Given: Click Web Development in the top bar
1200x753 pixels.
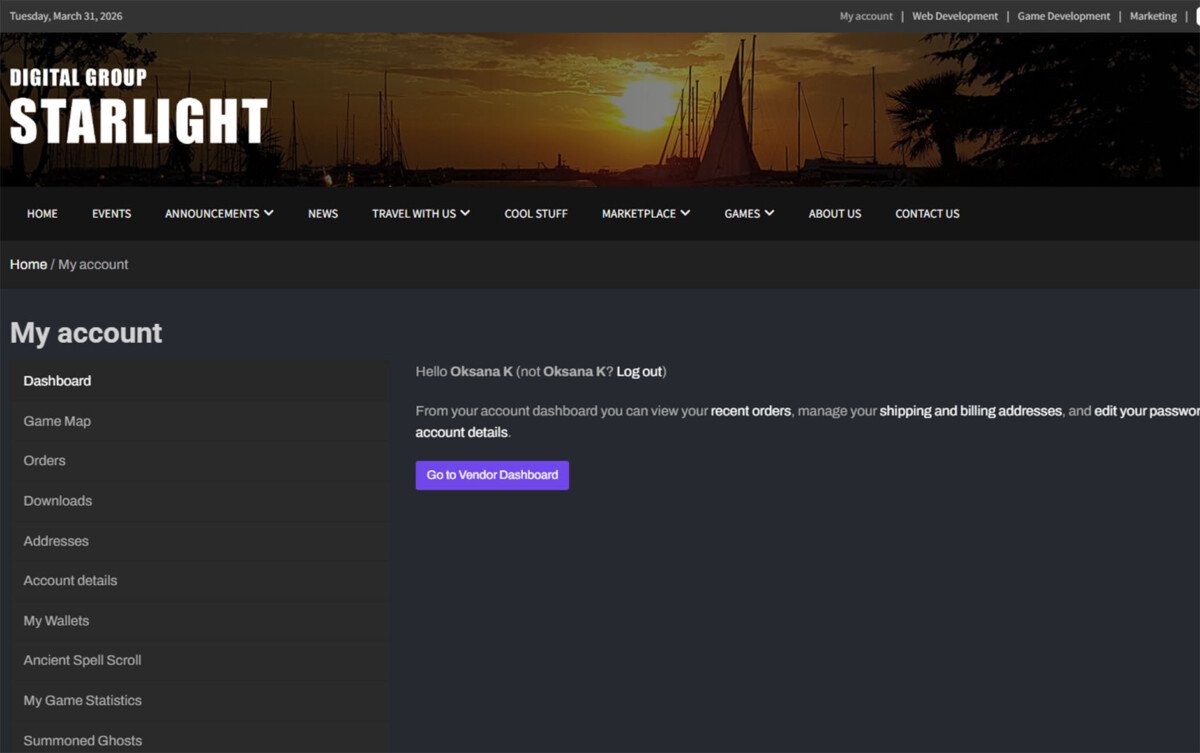Looking at the screenshot, I should [954, 16].
